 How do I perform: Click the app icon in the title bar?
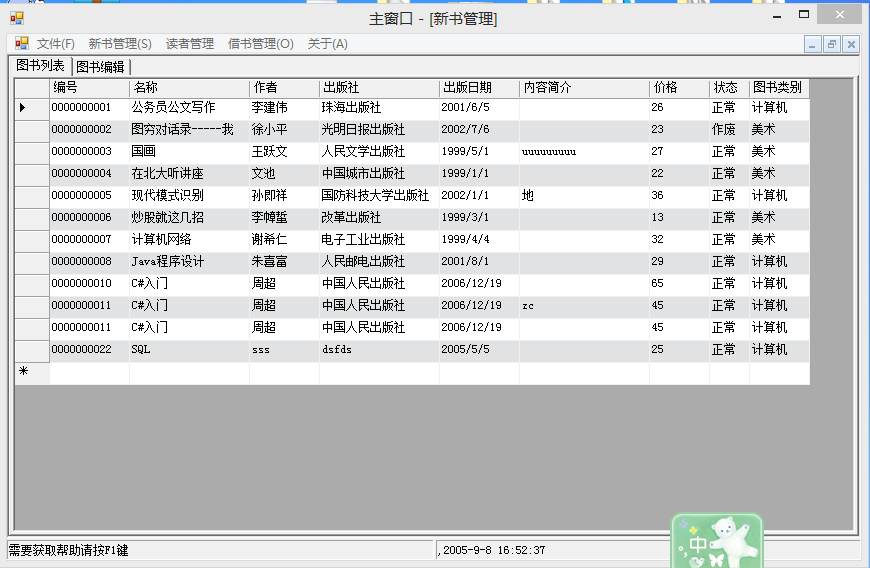[16, 17]
